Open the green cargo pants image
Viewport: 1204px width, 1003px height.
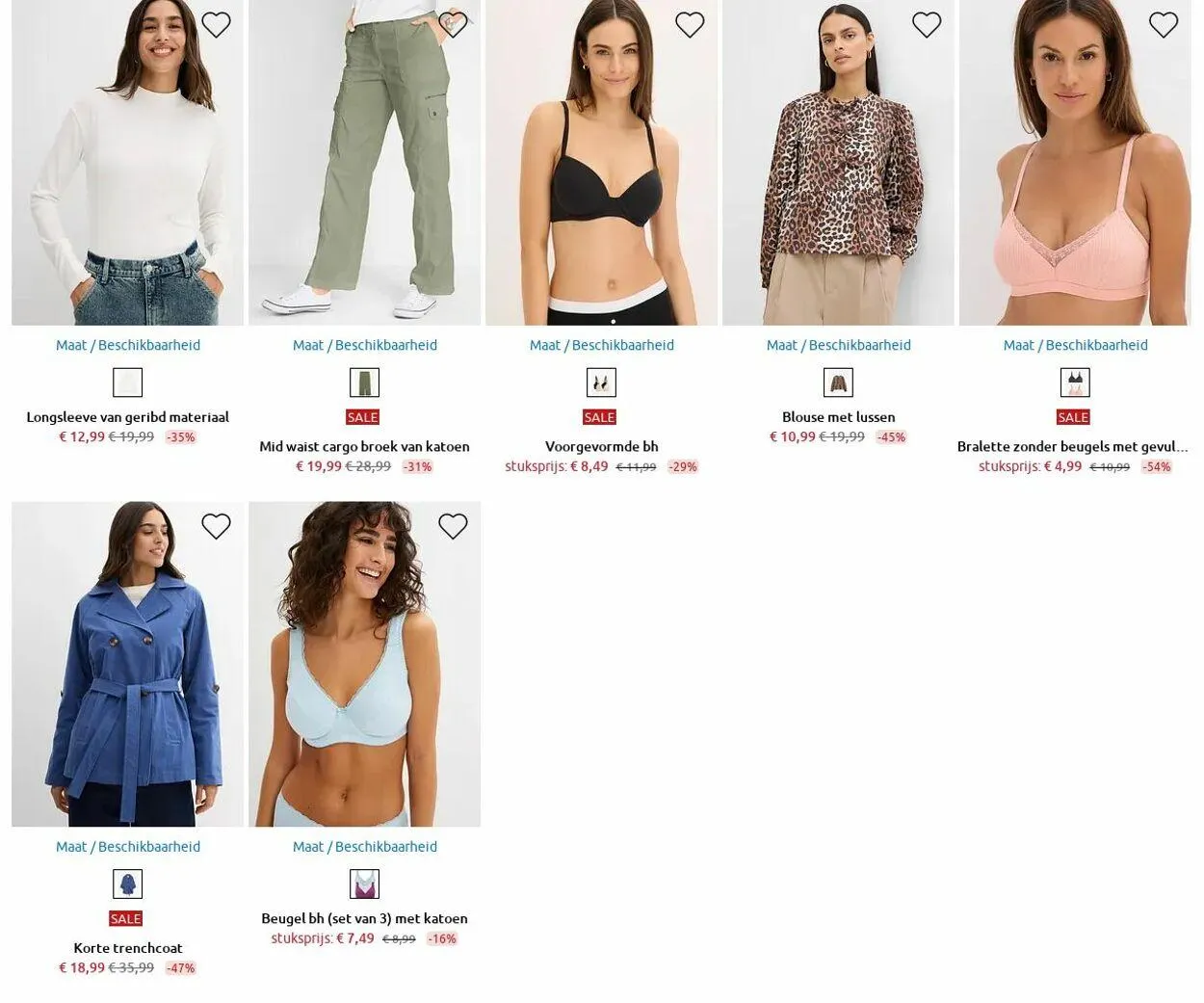click(364, 163)
